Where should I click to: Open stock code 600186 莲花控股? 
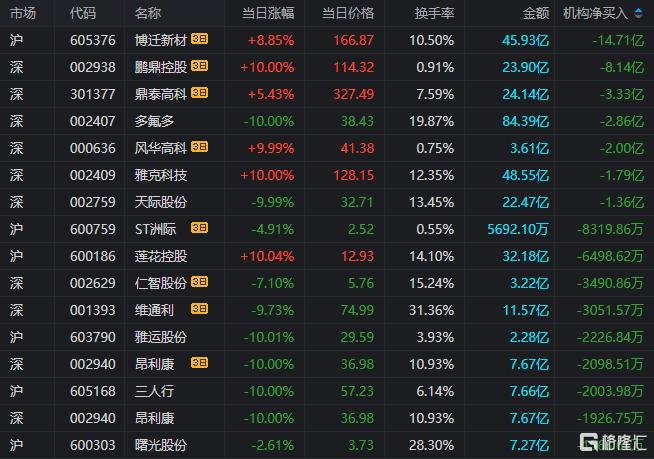93,256
